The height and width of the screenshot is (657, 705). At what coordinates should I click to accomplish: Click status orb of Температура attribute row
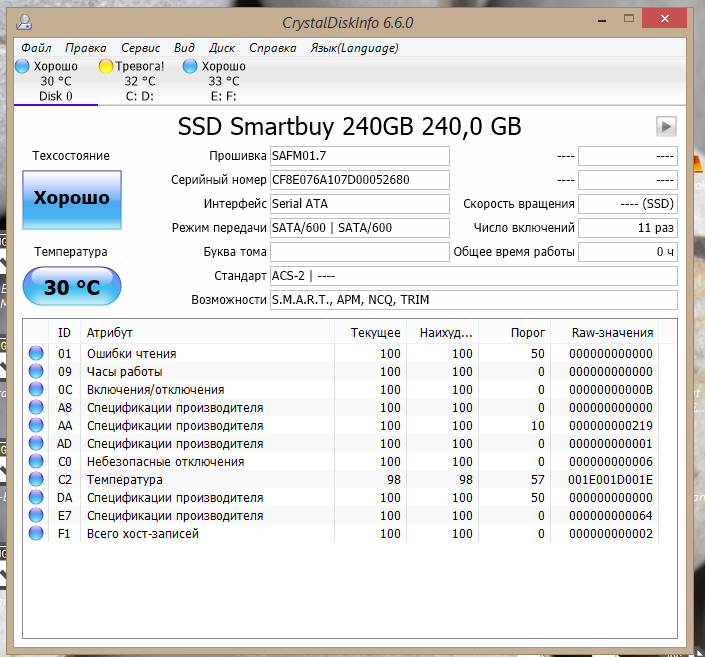pyautogui.click(x=37, y=480)
